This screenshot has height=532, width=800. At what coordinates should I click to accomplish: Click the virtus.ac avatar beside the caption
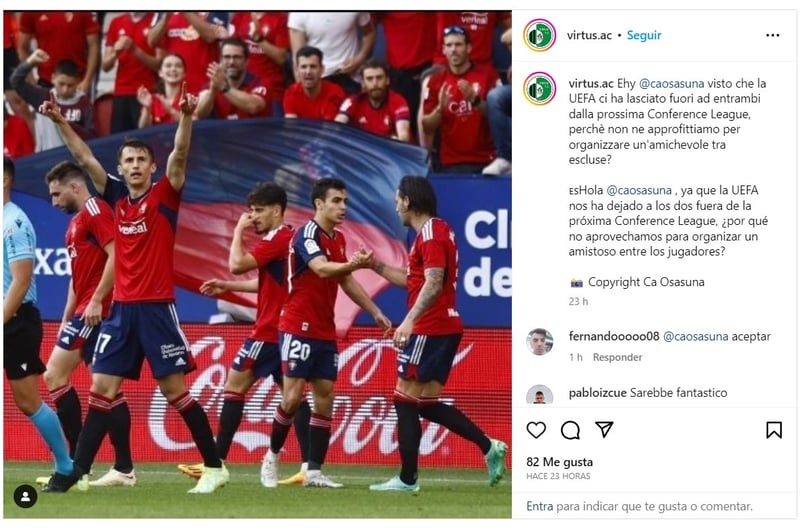[539, 88]
